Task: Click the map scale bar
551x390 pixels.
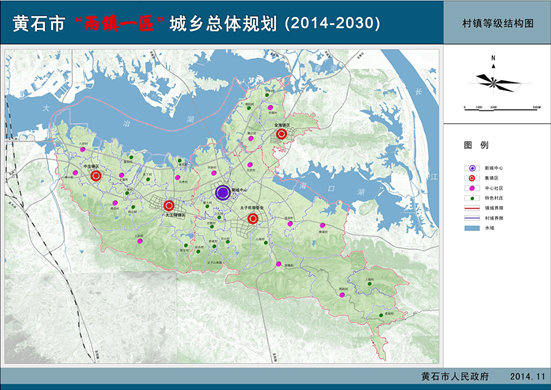Action: point(503,109)
